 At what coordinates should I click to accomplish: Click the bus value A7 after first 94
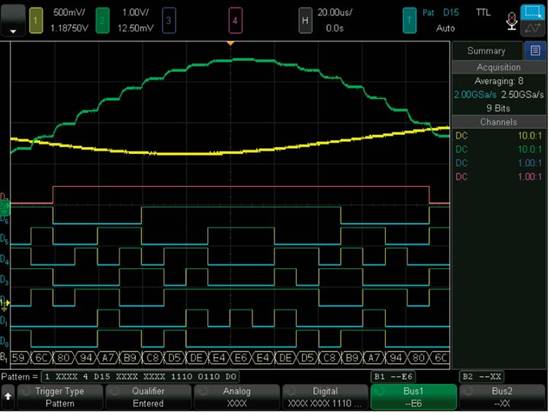[x=108, y=358]
